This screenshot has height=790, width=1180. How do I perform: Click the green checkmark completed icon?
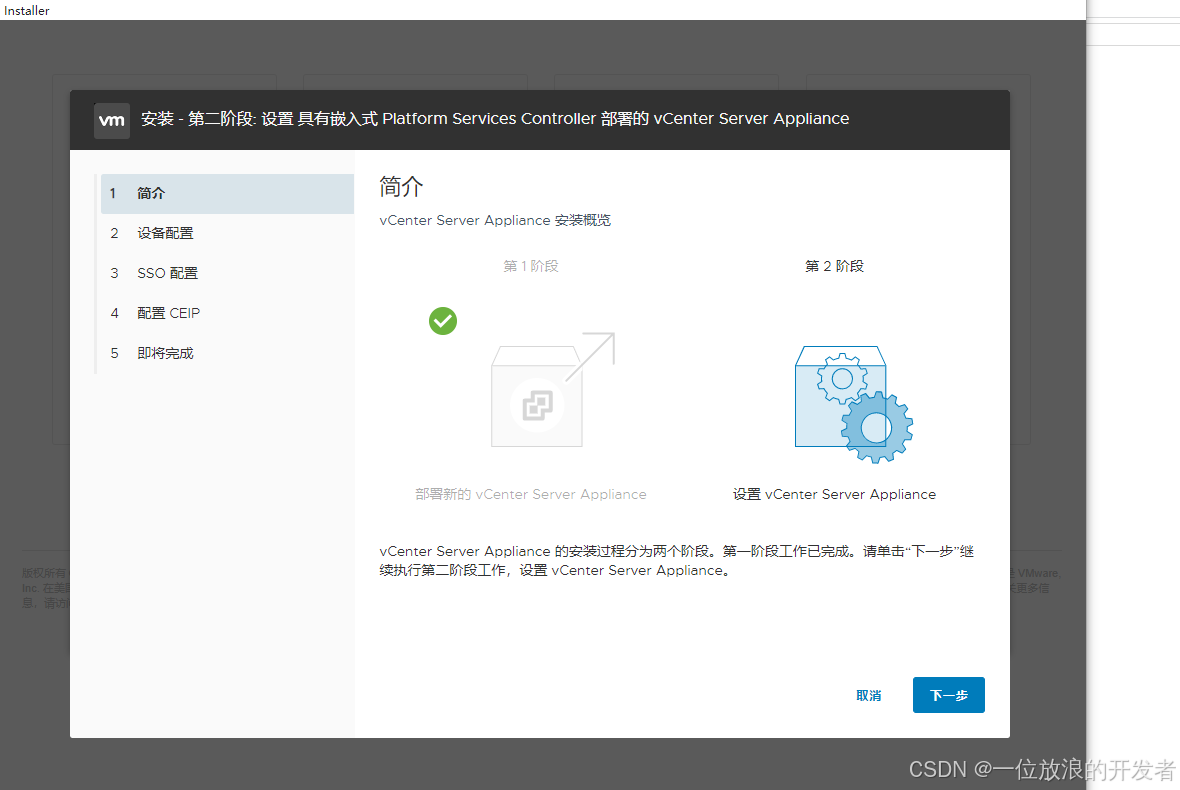click(x=442, y=321)
